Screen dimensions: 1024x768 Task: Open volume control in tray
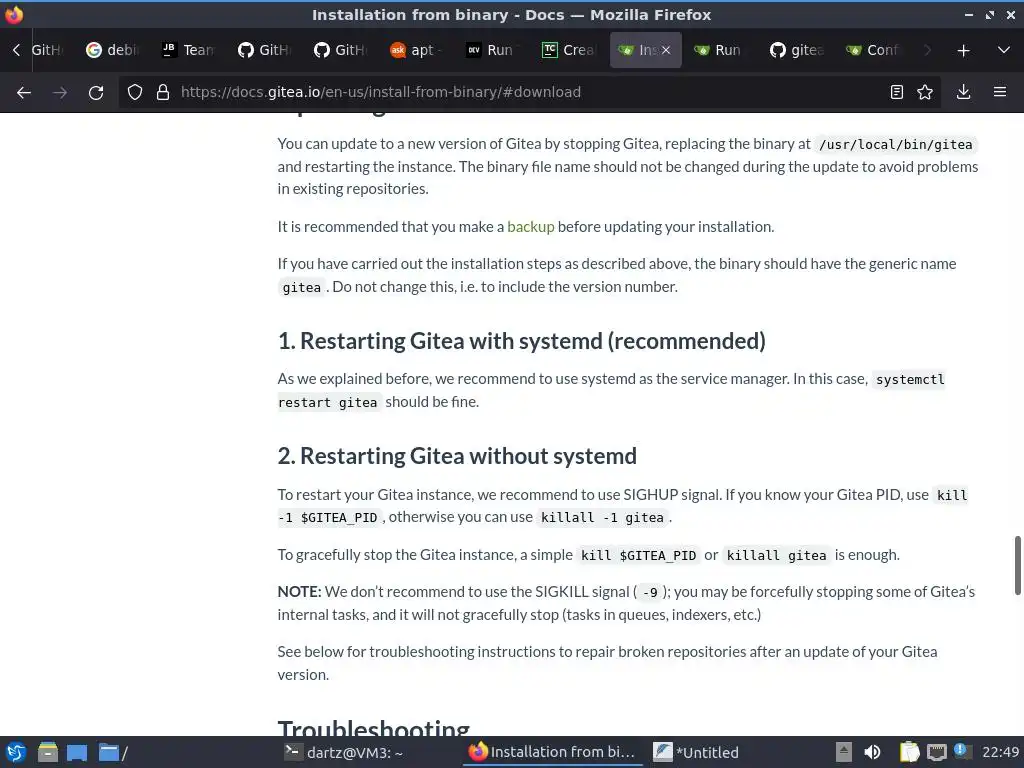872,752
